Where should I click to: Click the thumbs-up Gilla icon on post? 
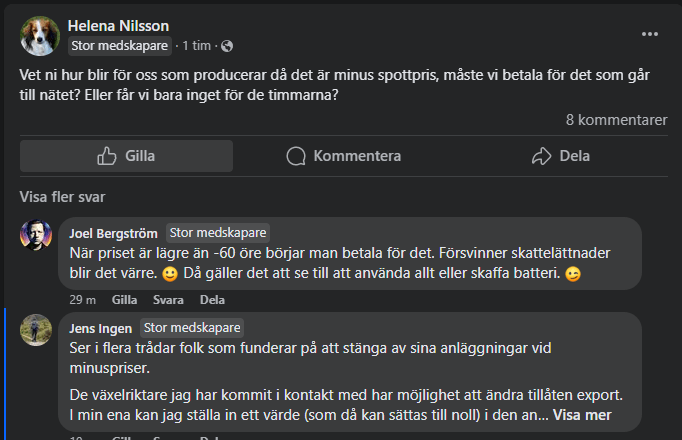point(107,156)
